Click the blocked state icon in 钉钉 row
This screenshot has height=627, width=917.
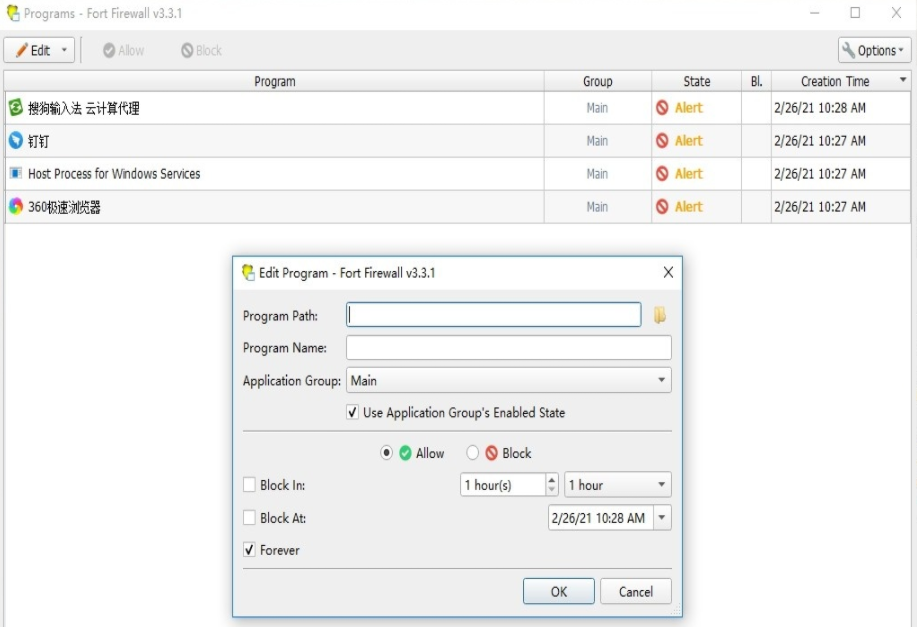(x=662, y=140)
